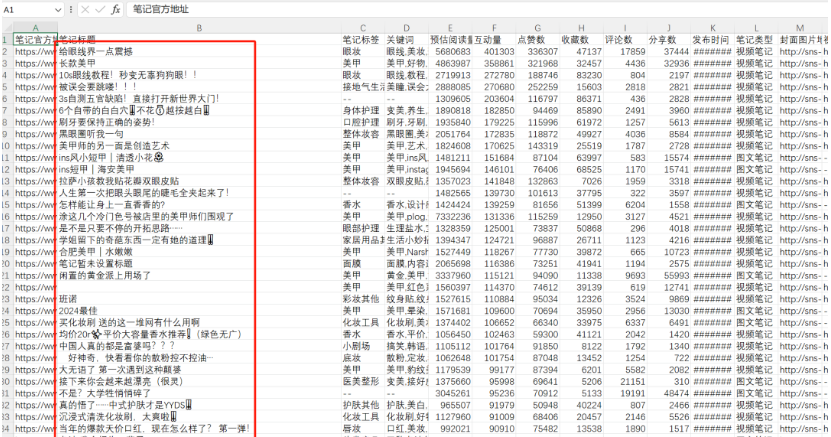Select column L header
Viewport: 831px width, 437px height.
pyautogui.click(x=756, y=28)
